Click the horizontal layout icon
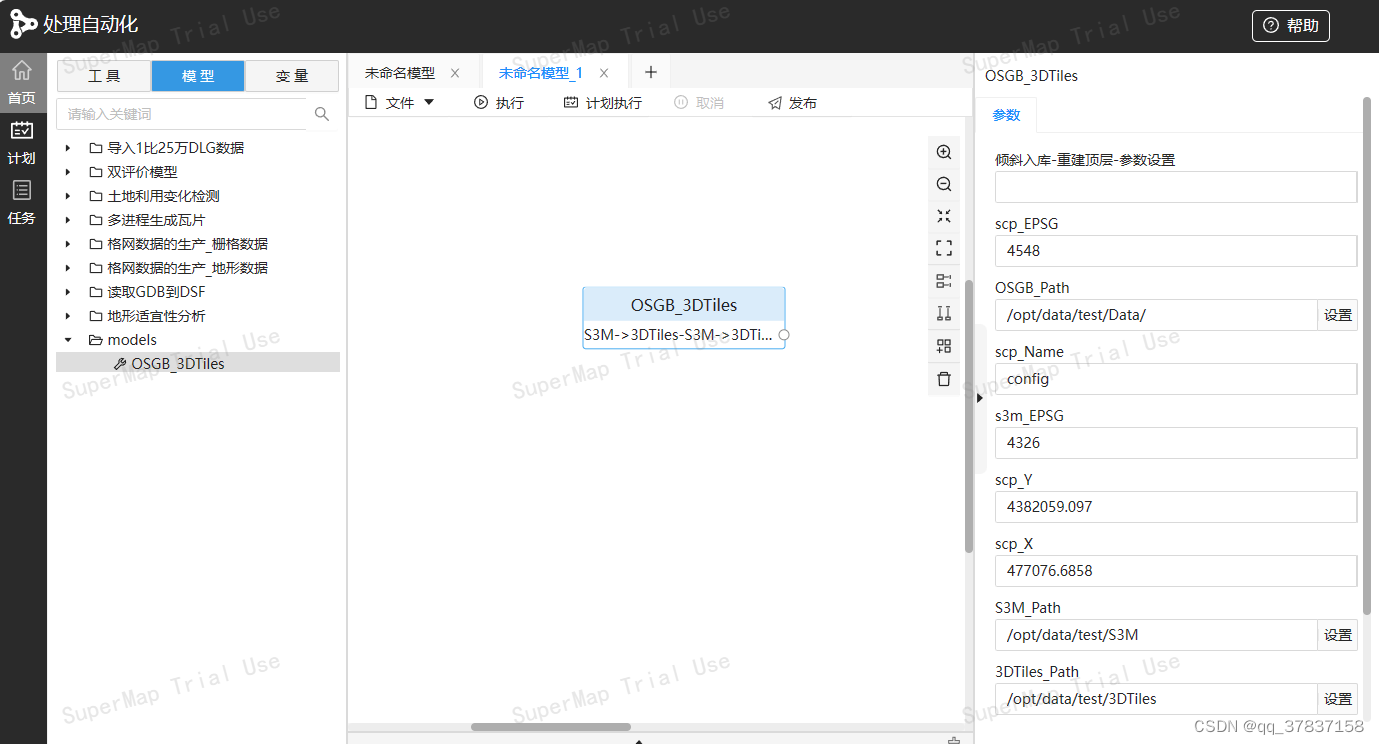The image size is (1379, 744). pyautogui.click(x=944, y=281)
